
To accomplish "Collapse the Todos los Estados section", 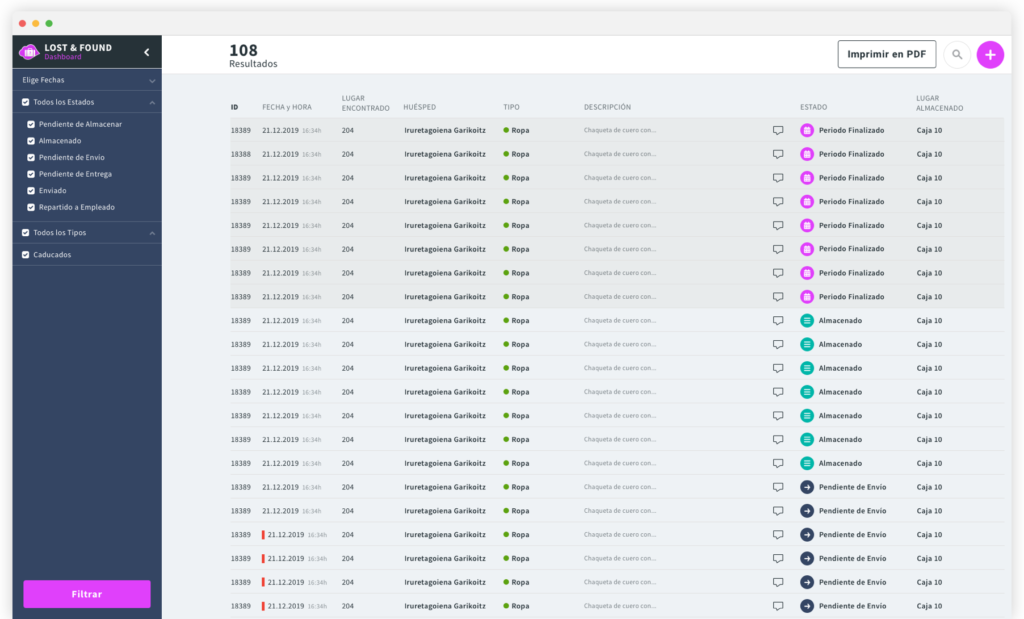I will point(152,102).
